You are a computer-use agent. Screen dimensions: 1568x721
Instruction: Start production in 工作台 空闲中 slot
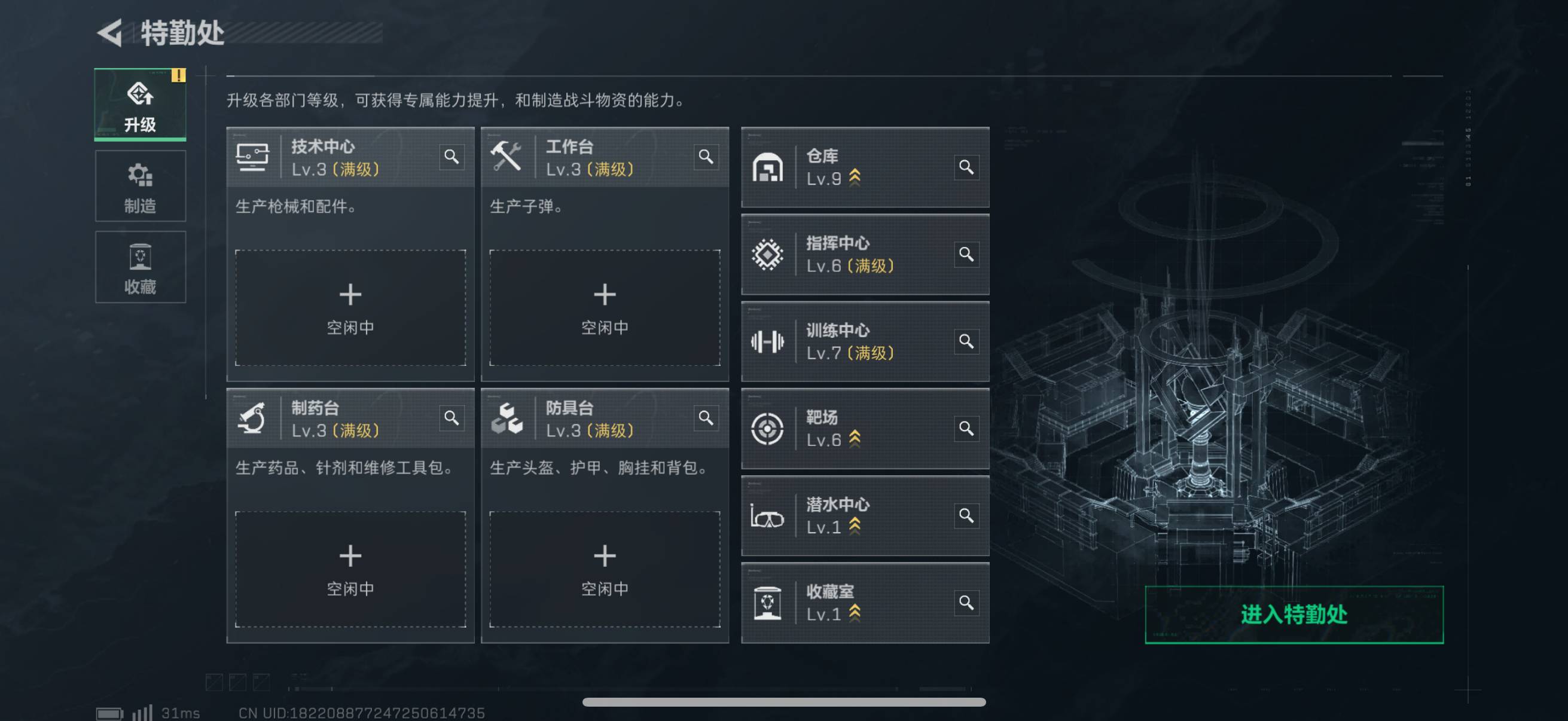pos(605,308)
